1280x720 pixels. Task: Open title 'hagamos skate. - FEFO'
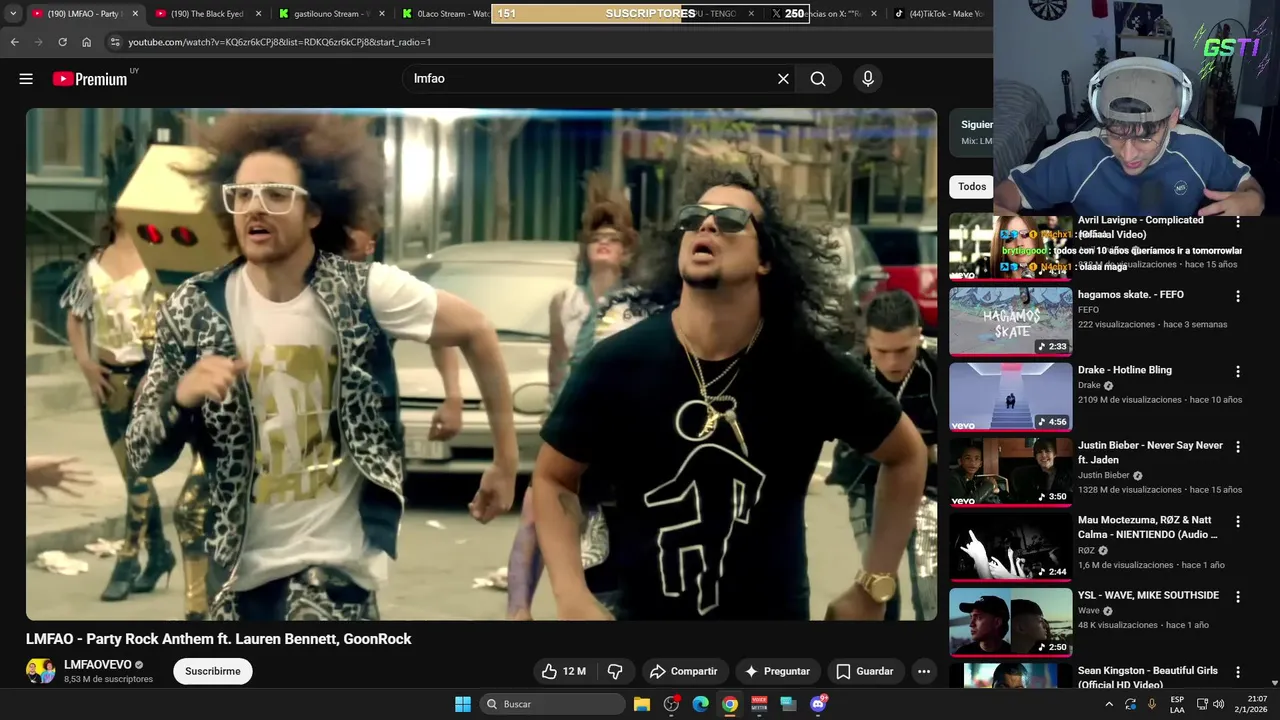(1131, 295)
